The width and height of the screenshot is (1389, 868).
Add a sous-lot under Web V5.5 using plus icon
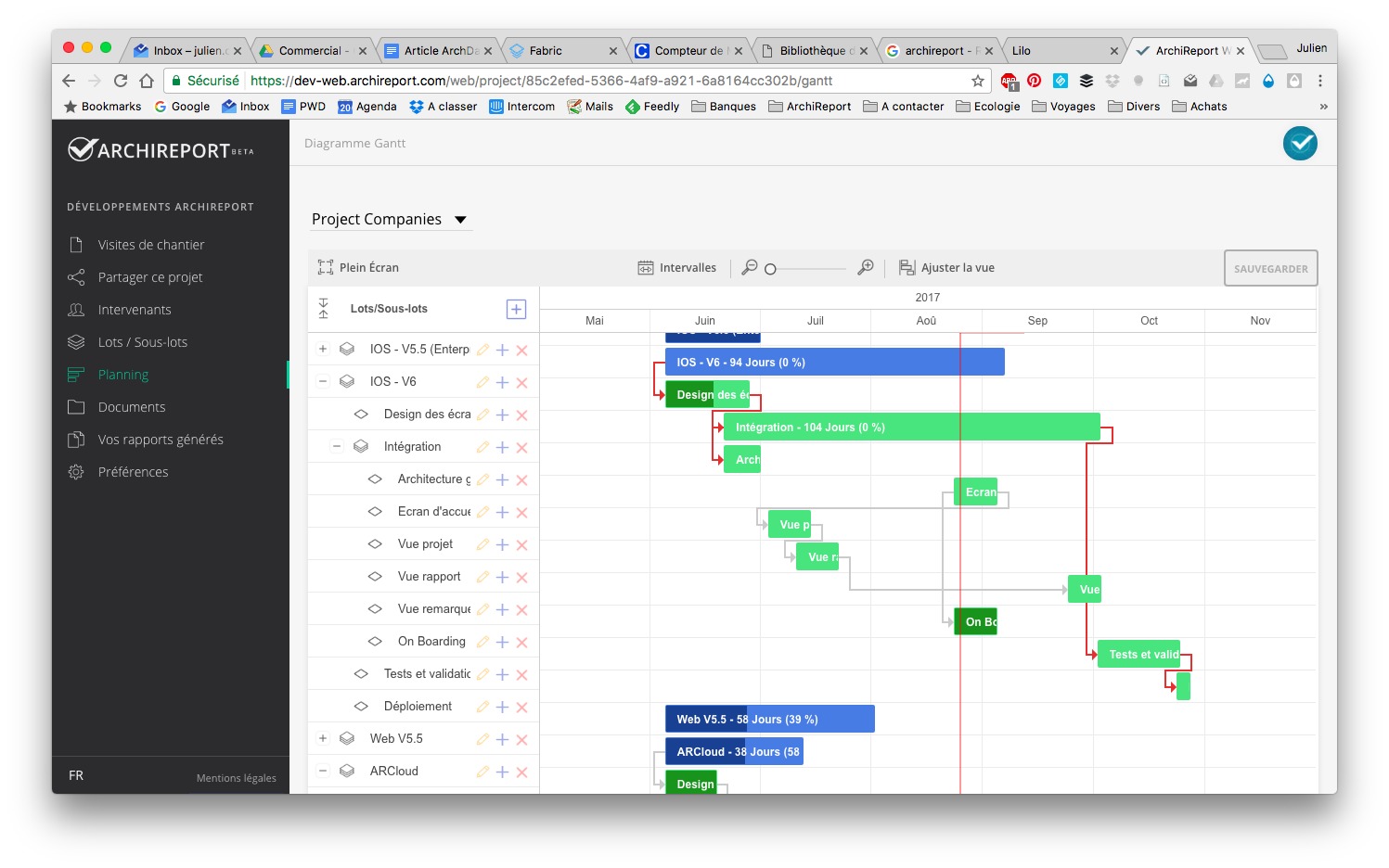click(502, 738)
